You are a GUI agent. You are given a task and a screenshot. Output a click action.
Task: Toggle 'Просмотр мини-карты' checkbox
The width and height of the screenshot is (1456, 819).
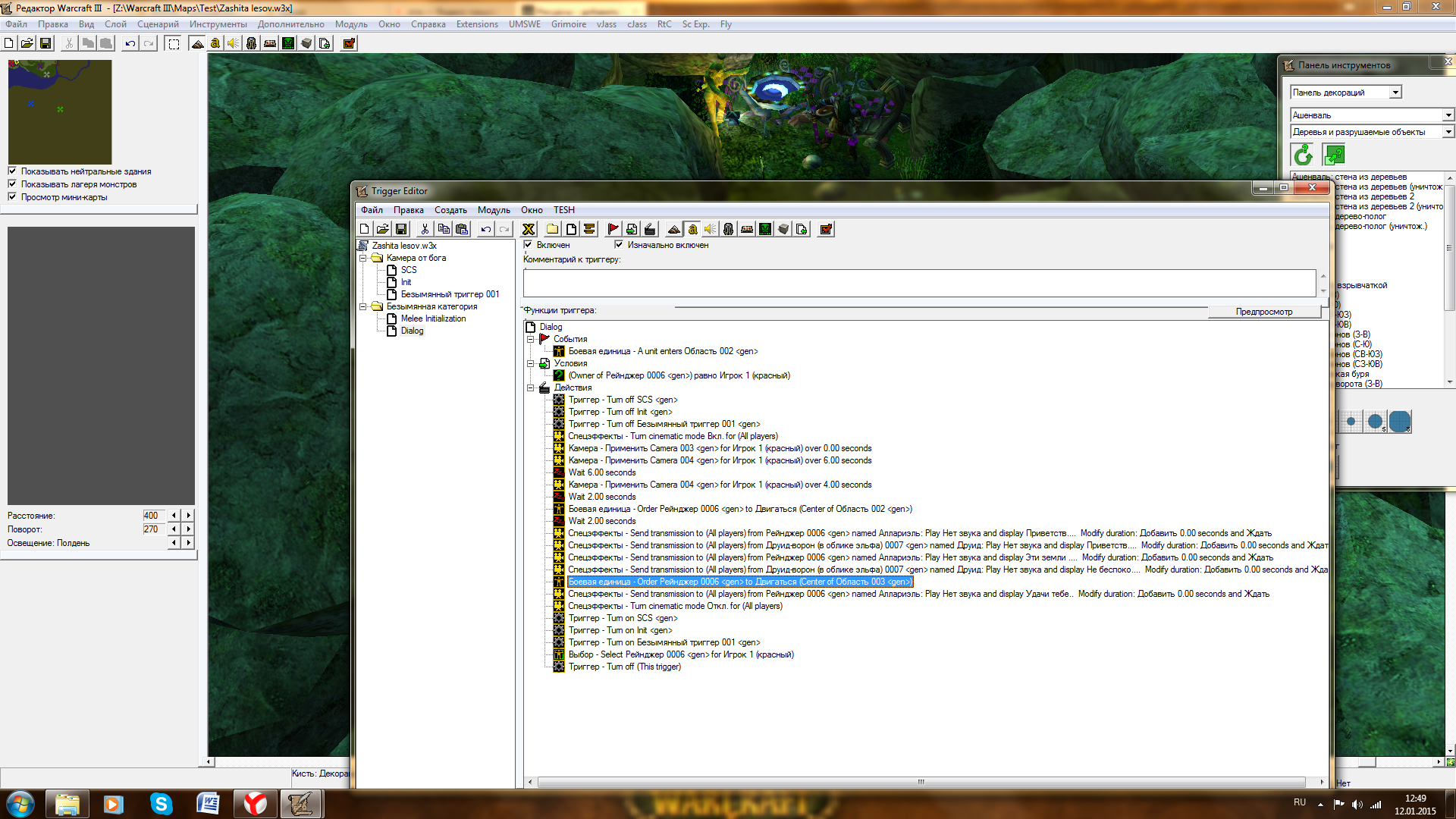pyautogui.click(x=12, y=196)
